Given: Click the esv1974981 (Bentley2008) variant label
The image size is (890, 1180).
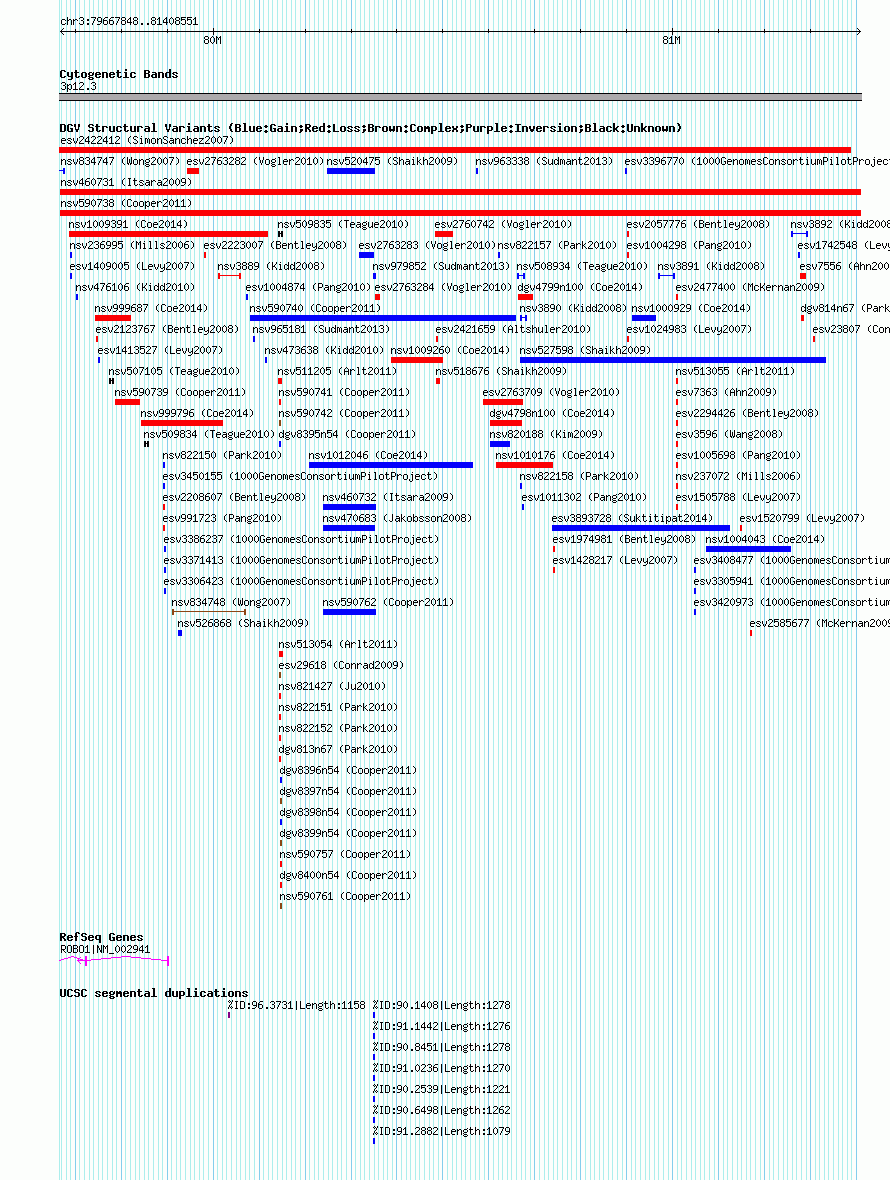Looking at the screenshot, I should [x=624, y=540].
